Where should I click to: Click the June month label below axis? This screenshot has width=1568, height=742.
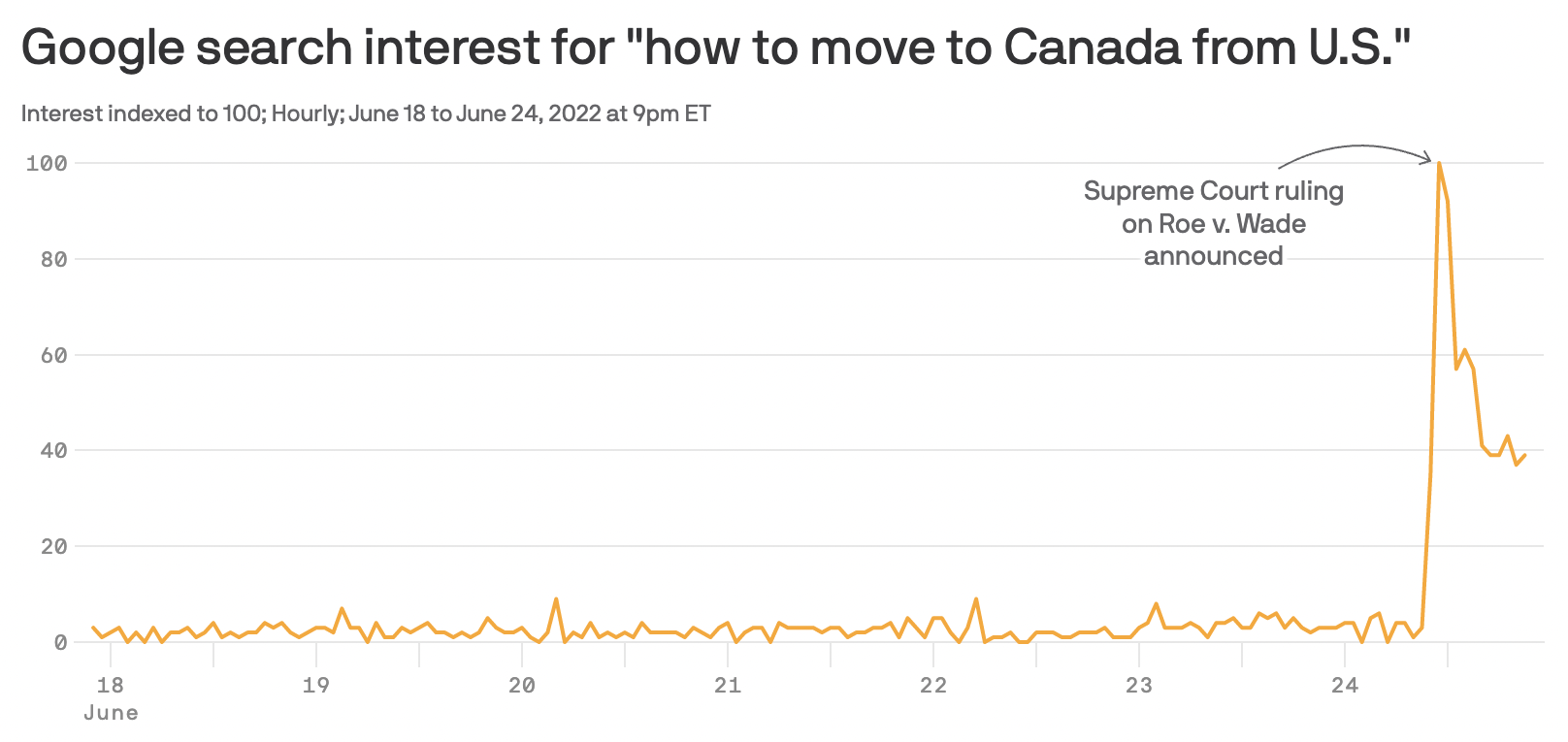click(111, 713)
